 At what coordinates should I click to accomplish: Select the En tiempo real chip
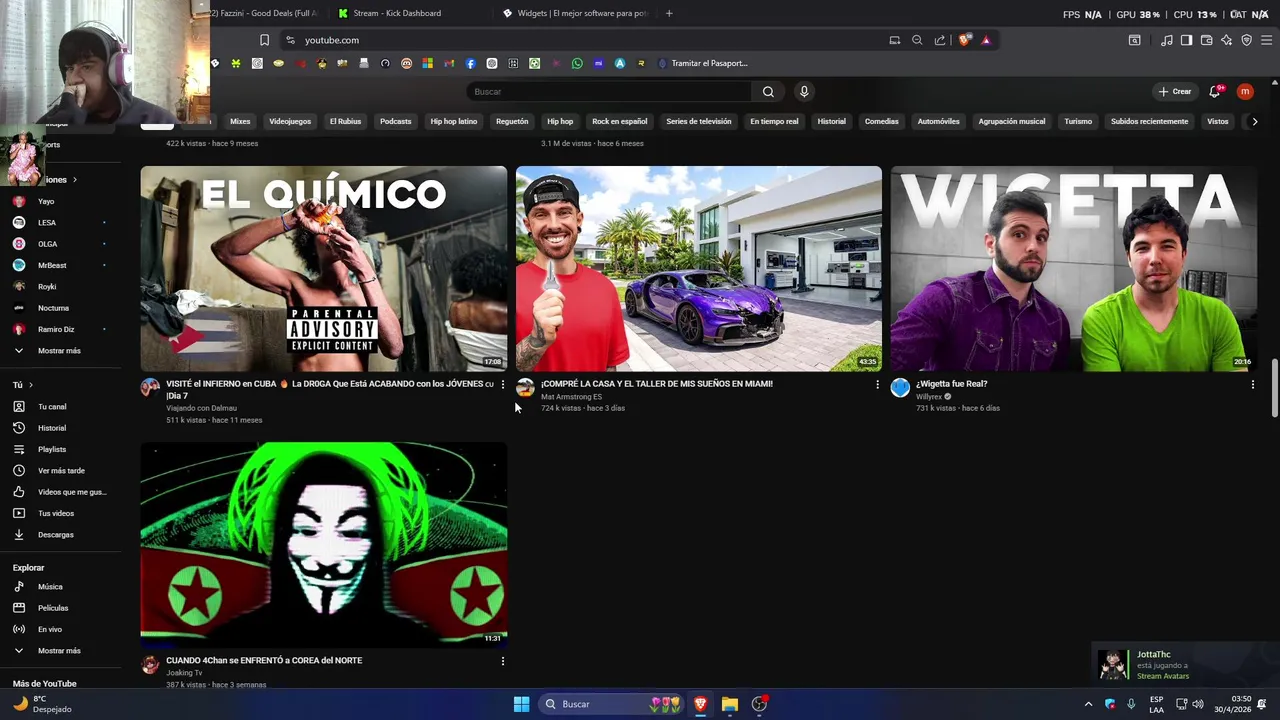coord(774,121)
